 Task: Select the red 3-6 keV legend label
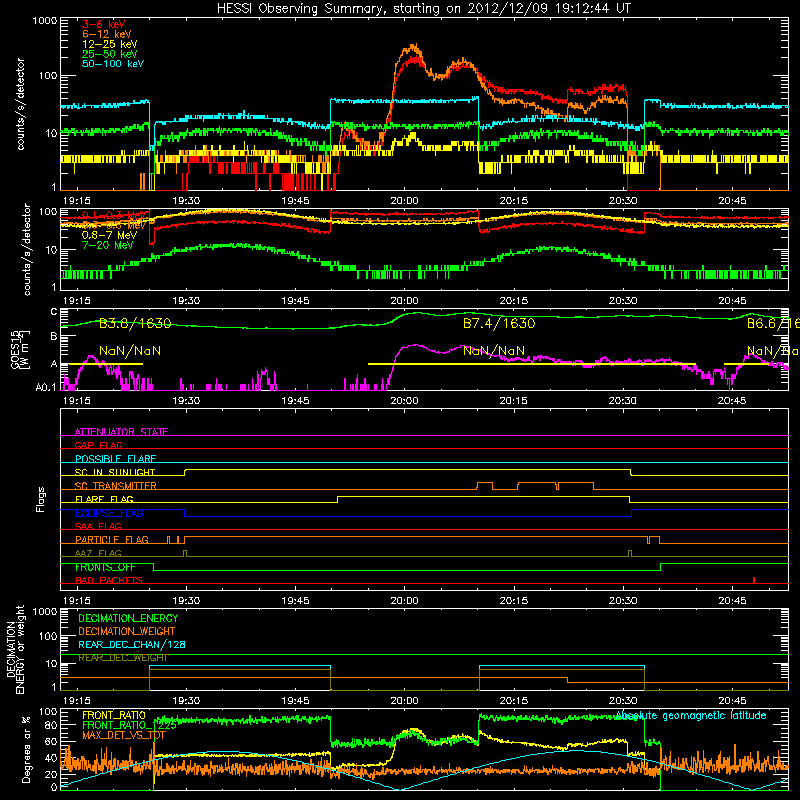click(x=104, y=24)
